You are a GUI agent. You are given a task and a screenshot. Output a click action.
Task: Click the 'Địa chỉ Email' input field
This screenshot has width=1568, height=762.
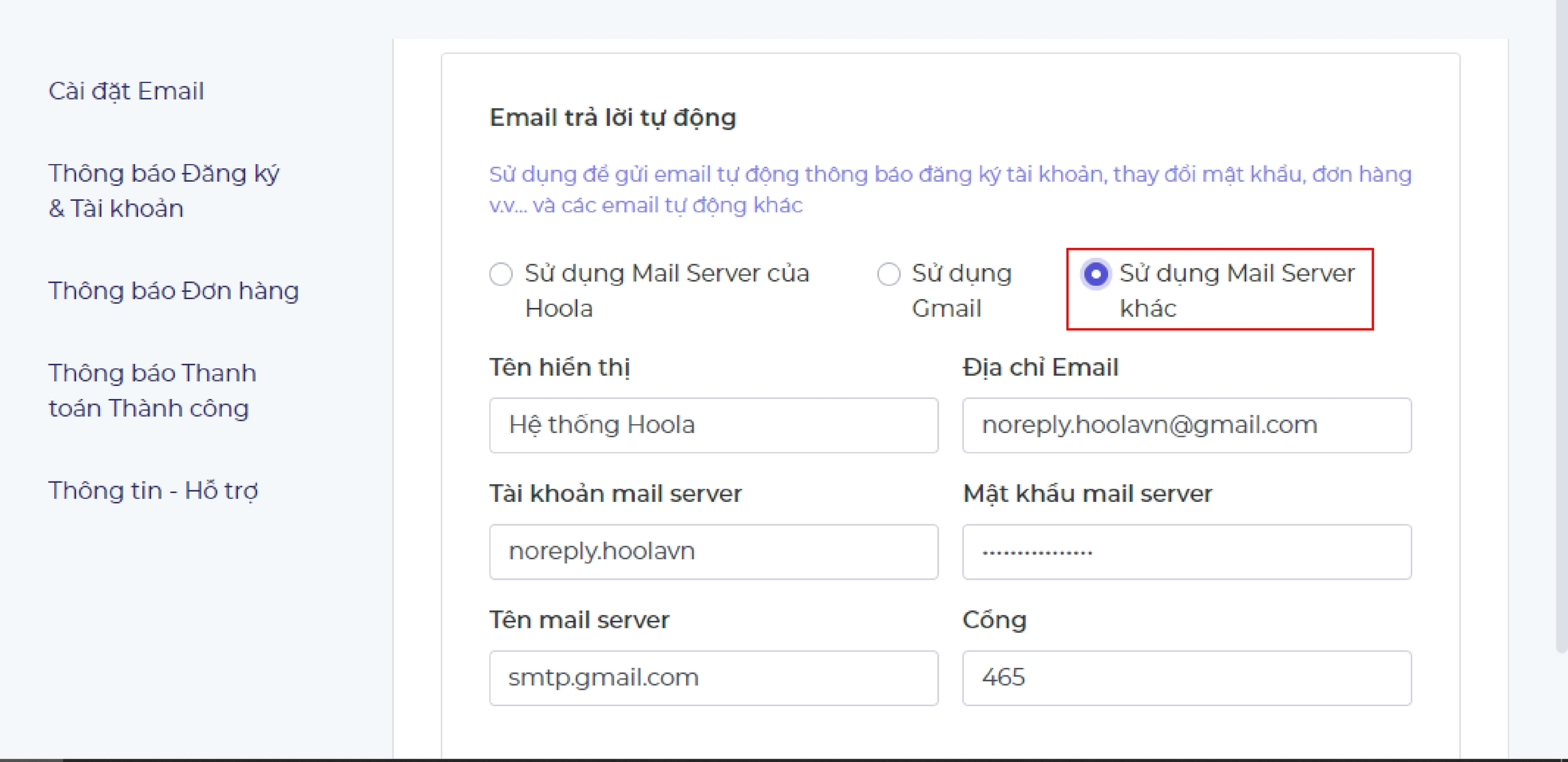[1186, 426]
